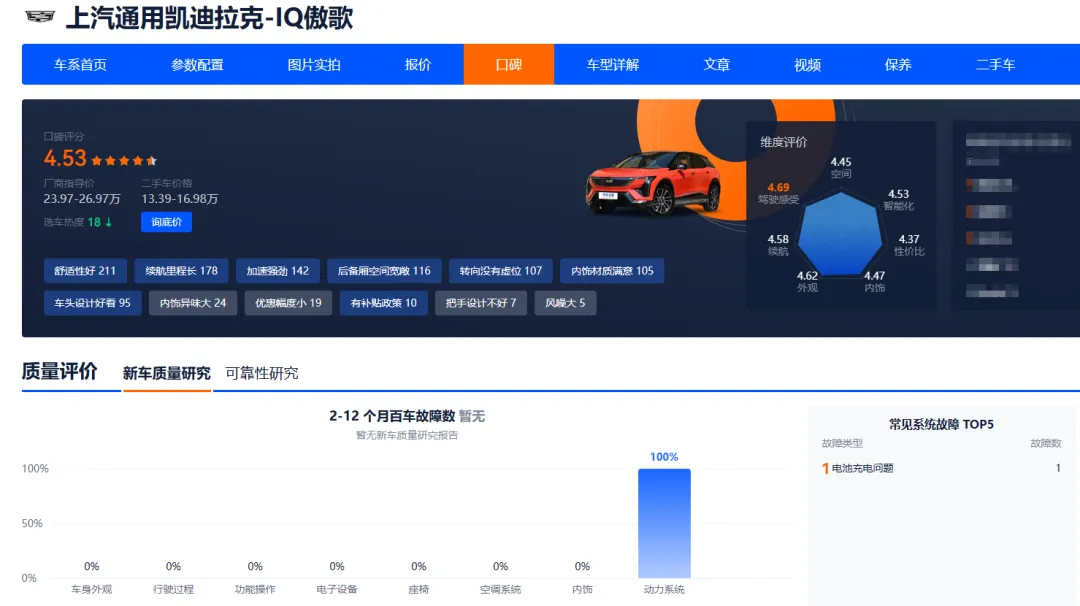Select the 口碑 tab

(x=508, y=65)
